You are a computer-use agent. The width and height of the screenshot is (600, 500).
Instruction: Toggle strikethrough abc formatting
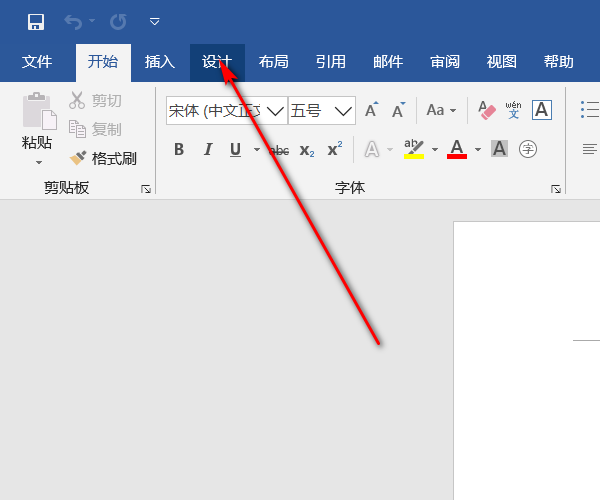coord(280,150)
